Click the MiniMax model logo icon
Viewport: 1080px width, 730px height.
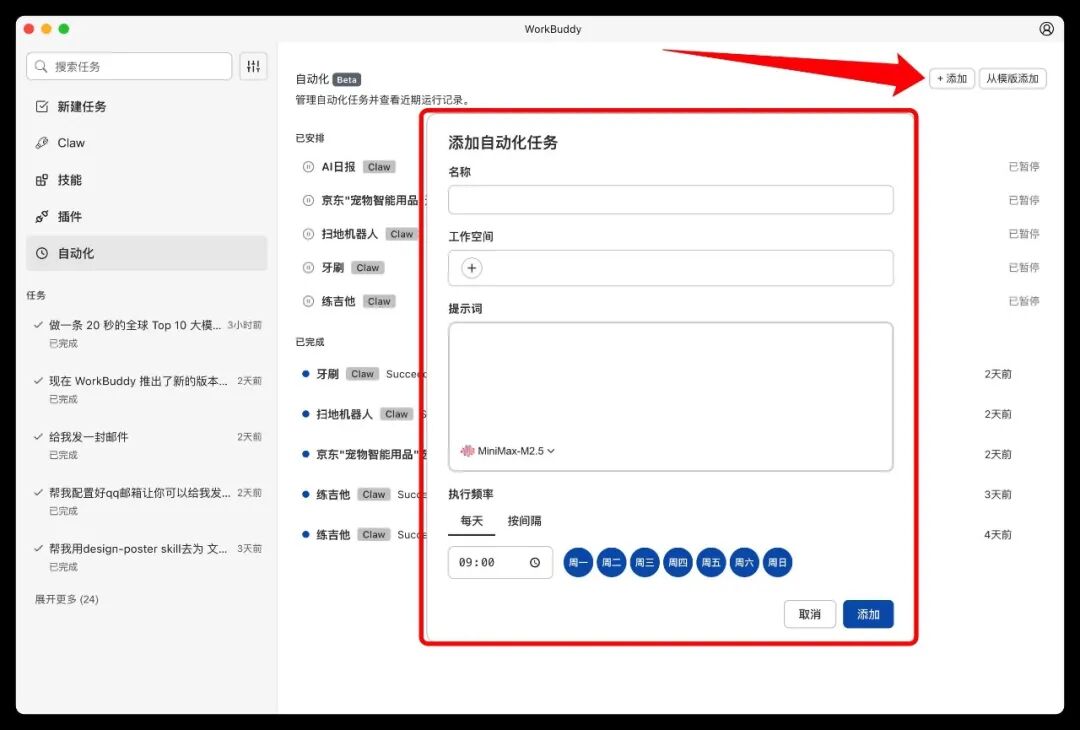coord(468,451)
